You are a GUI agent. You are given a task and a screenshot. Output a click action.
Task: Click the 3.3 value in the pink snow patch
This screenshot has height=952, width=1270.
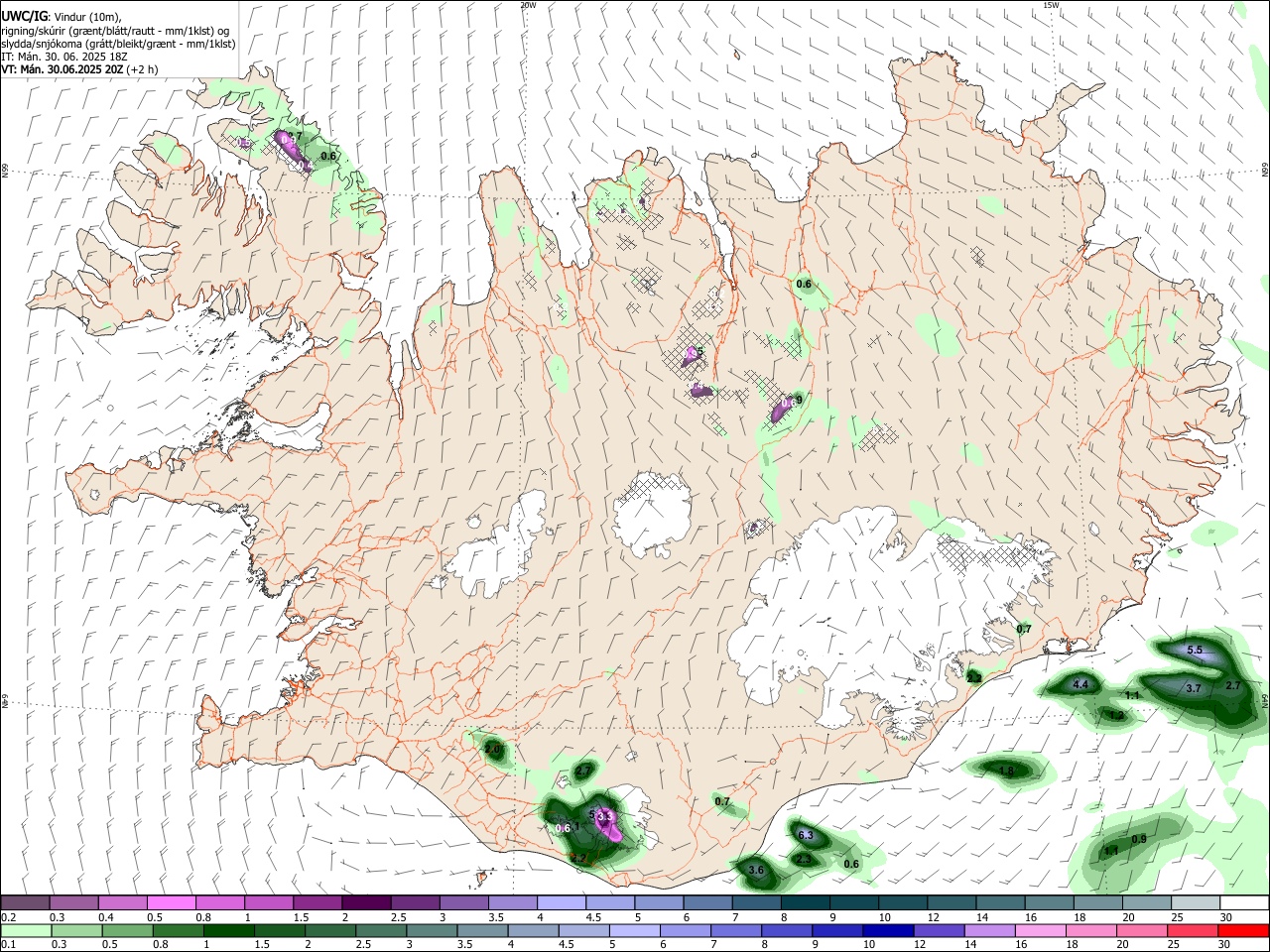[606, 816]
